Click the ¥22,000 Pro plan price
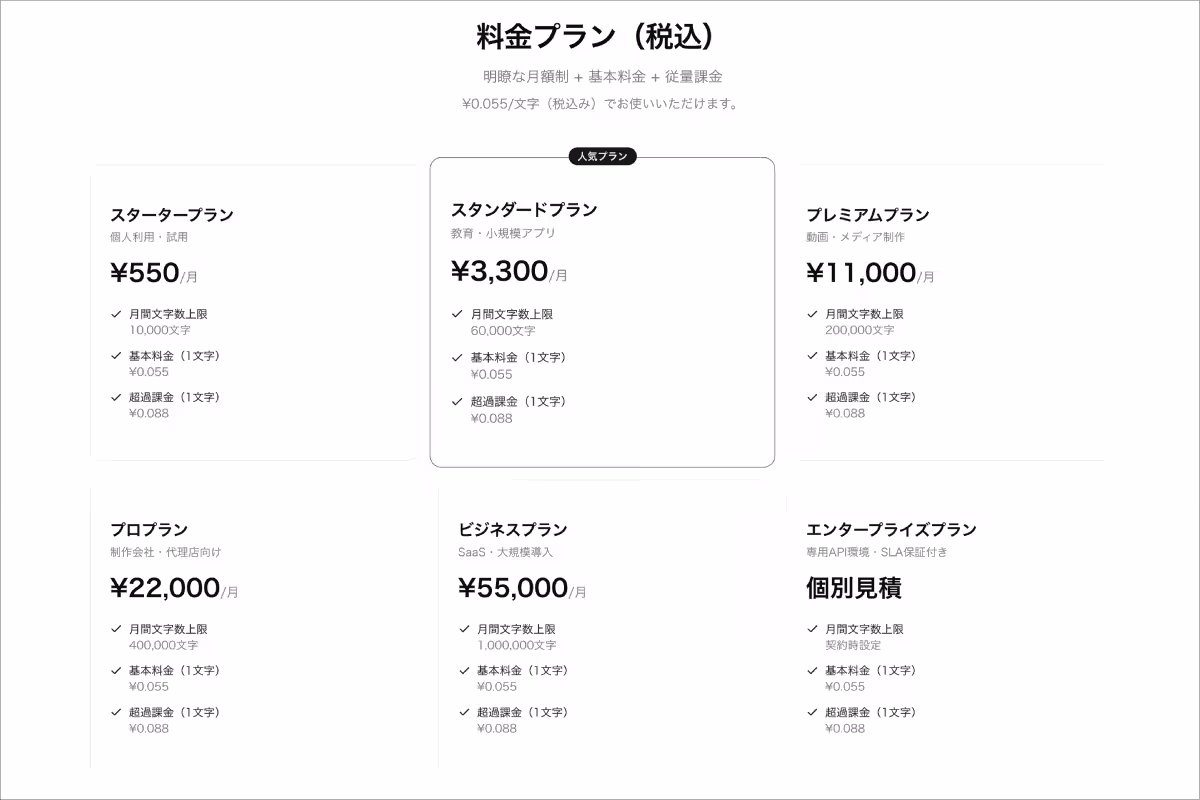This screenshot has width=1200, height=800. pyautogui.click(x=165, y=588)
